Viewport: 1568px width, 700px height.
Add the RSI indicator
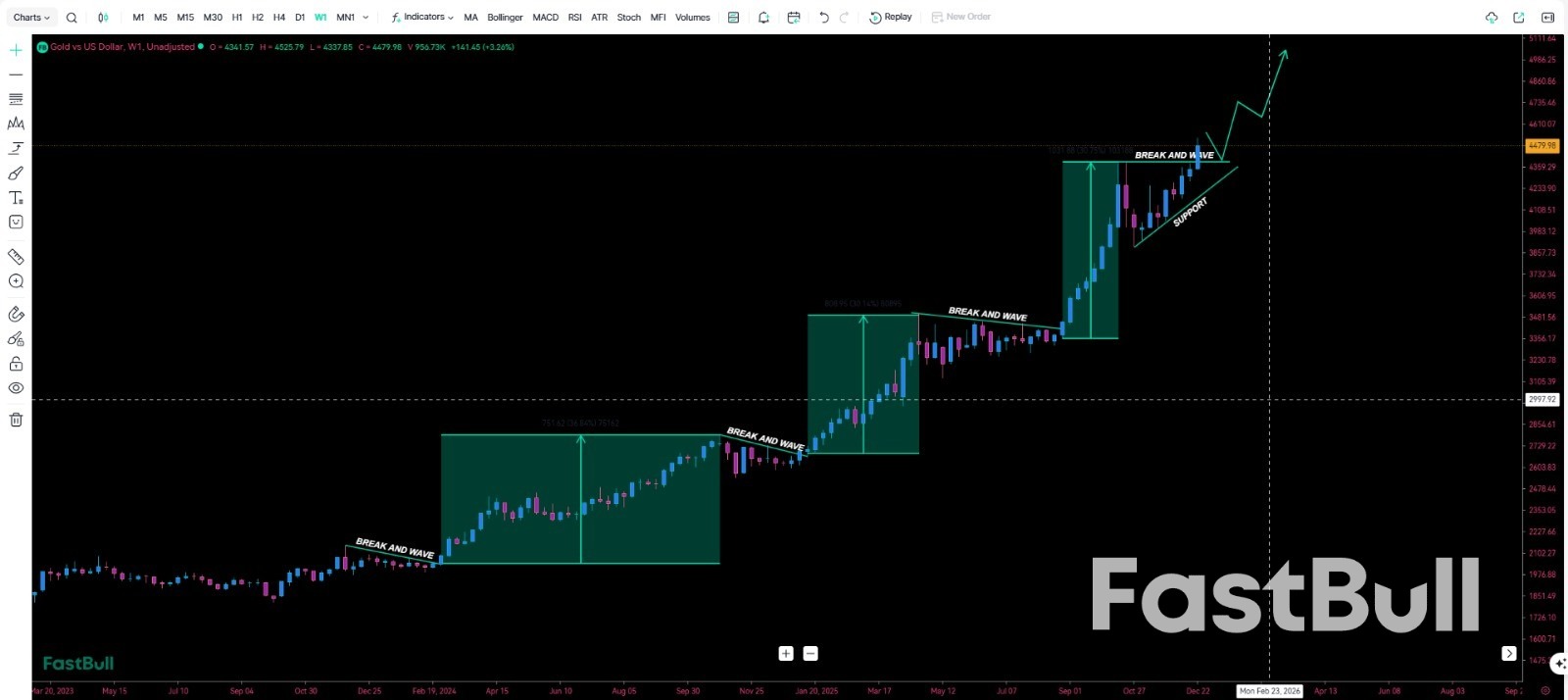pos(574,17)
